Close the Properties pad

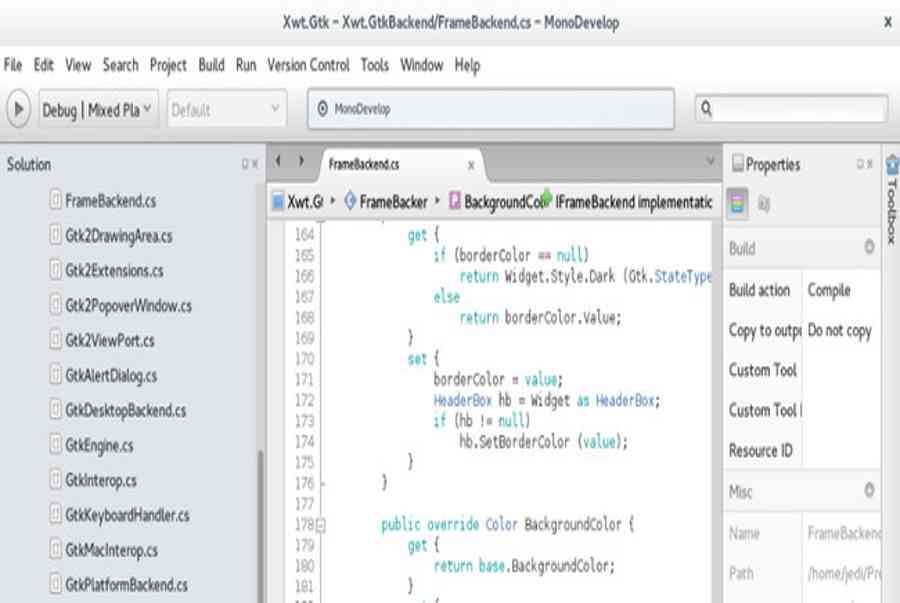[870, 164]
